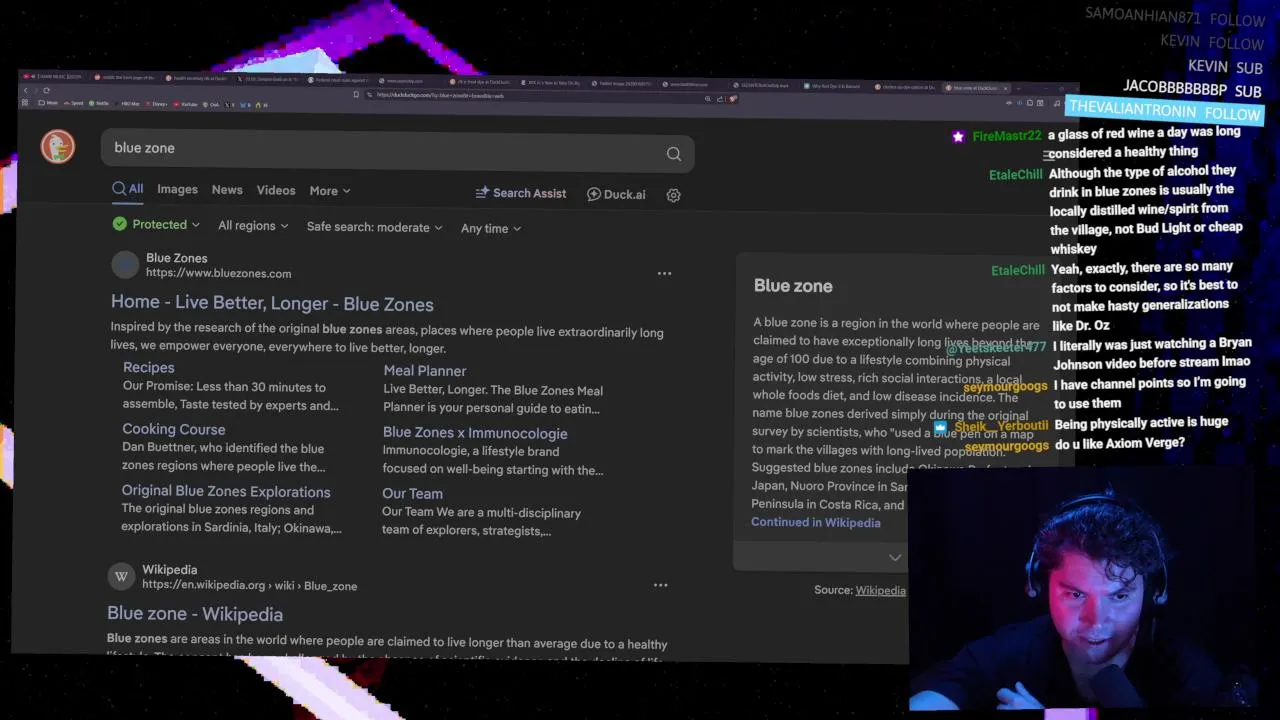Click the Search Assist sparkle button
This screenshot has width=1280, height=720.
(x=521, y=193)
